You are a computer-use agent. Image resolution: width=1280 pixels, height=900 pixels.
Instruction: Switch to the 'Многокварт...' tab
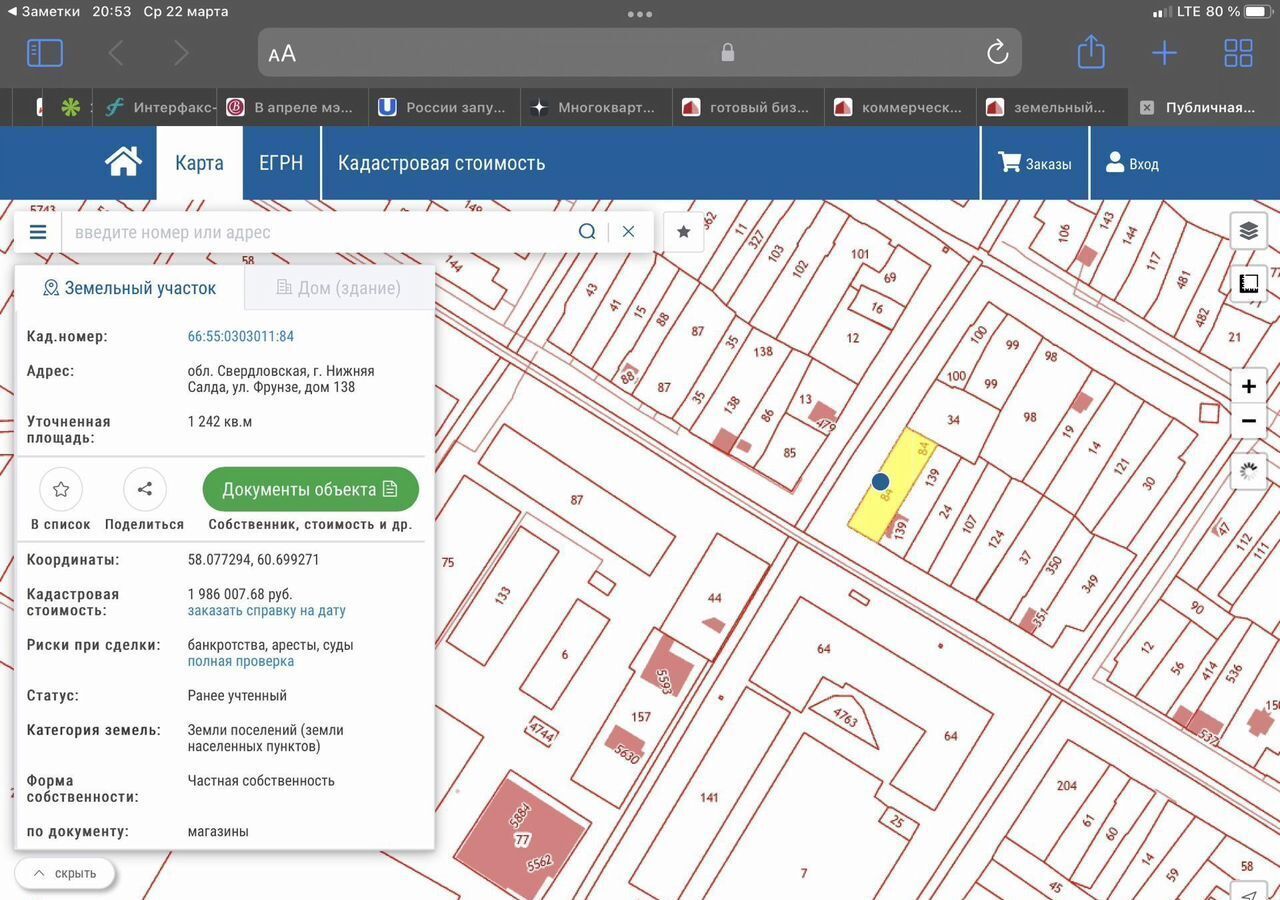point(595,107)
